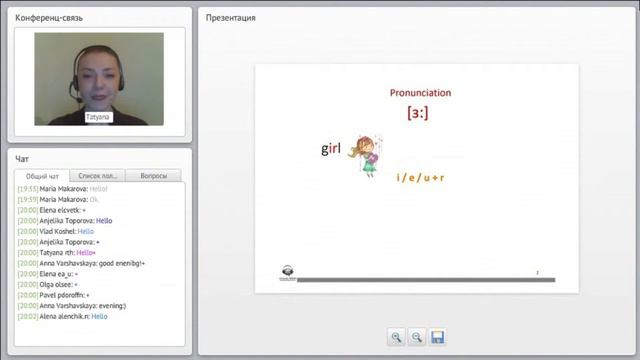The height and width of the screenshot is (360, 640).
Task: Click the 'i / e / u + r' text
Action: 420,178
